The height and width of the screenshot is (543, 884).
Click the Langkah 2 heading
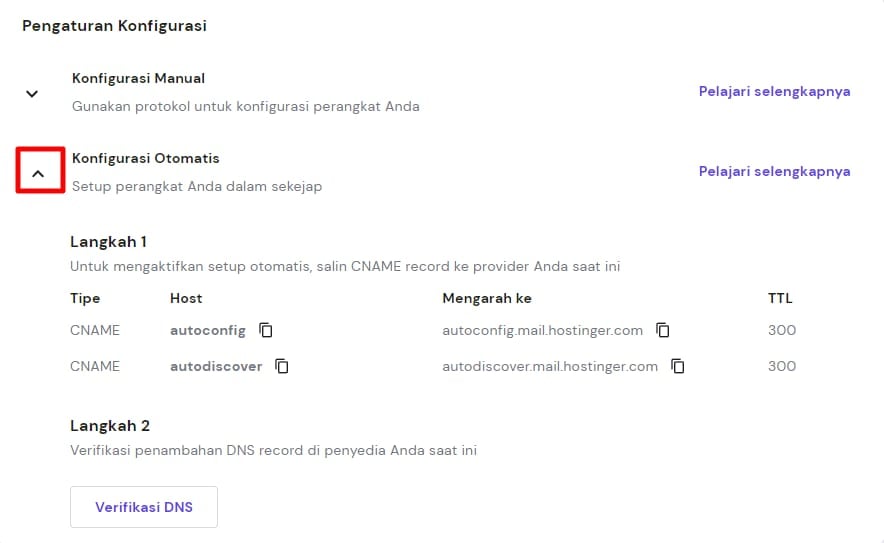pyautogui.click(x=110, y=425)
